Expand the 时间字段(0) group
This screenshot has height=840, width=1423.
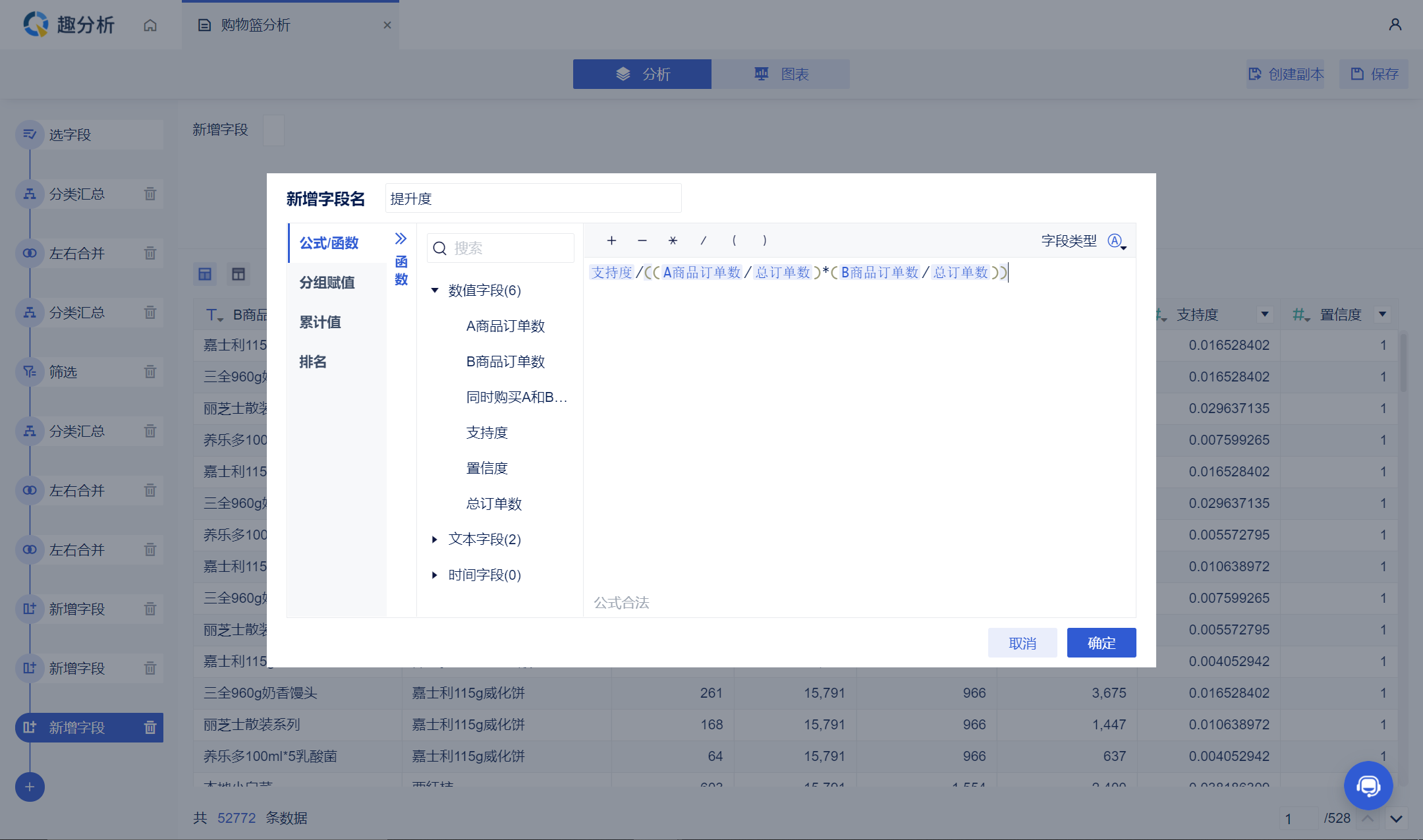point(435,575)
